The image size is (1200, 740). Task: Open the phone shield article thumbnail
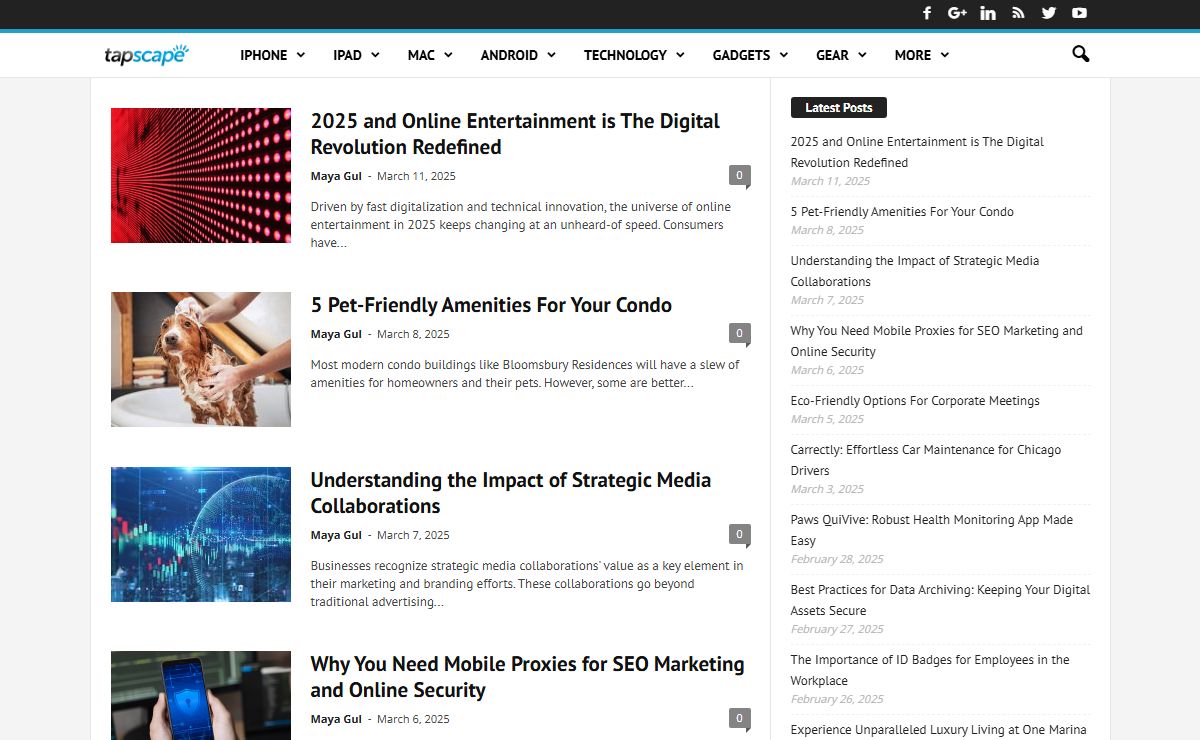[x=201, y=695]
